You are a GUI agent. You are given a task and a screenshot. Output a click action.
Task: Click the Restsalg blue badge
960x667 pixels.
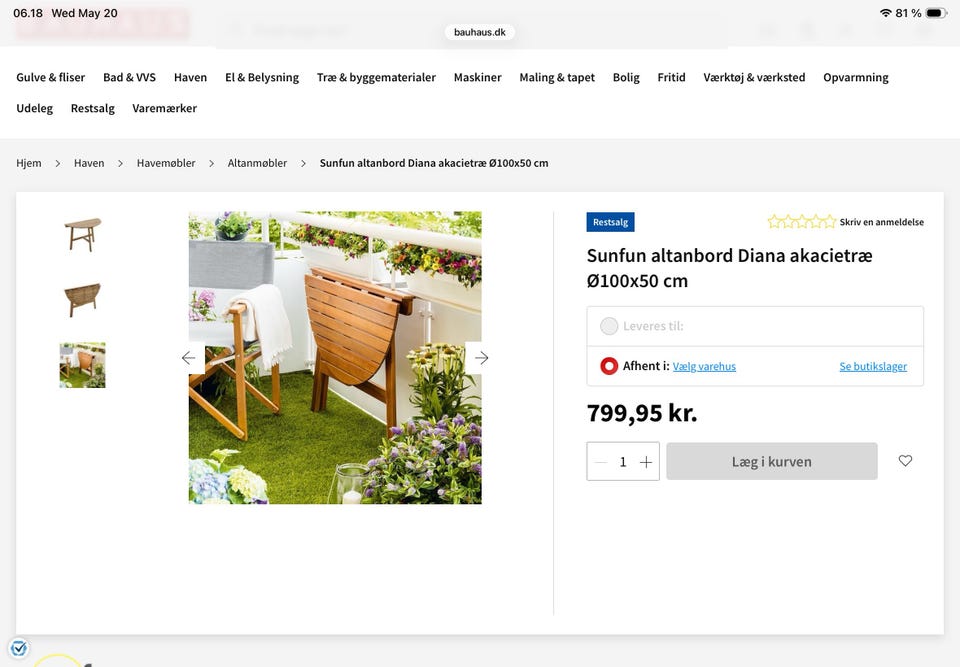point(610,222)
